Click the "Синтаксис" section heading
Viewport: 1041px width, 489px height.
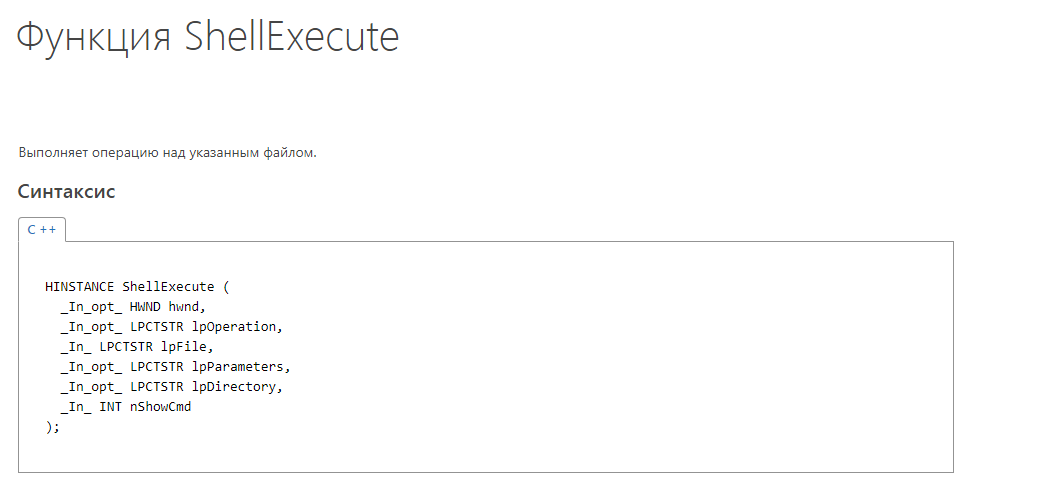tap(67, 191)
